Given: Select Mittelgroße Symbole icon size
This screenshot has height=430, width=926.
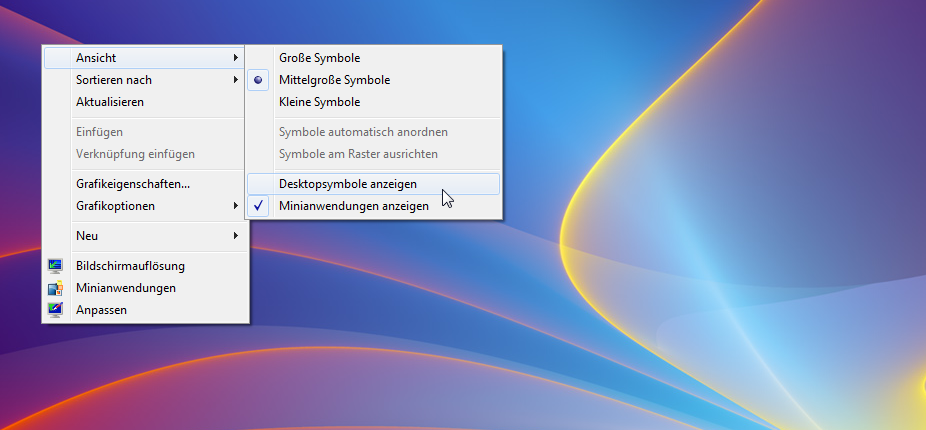Looking at the screenshot, I should pyautogui.click(x=373, y=80).
